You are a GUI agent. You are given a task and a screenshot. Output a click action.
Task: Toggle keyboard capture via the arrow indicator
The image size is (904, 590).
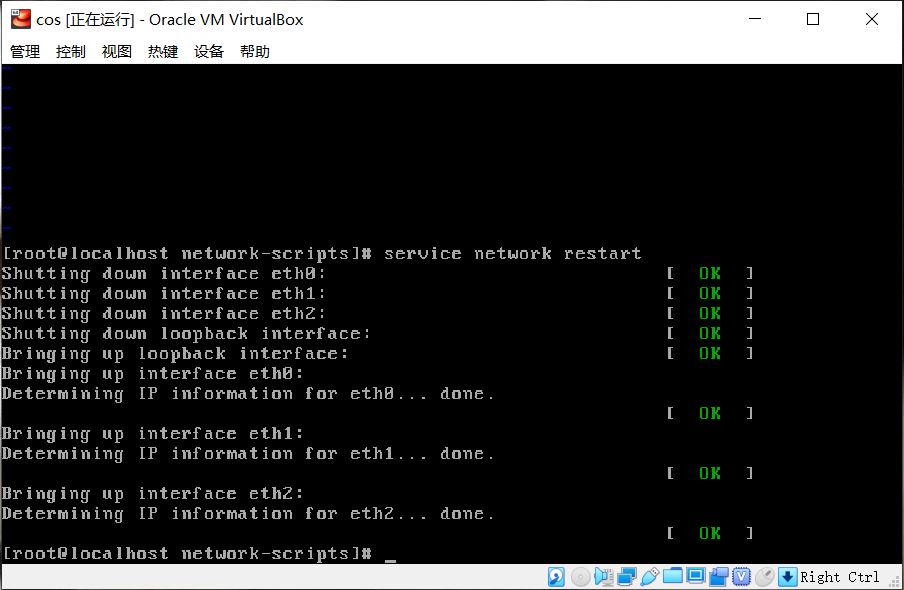point(786,577)
